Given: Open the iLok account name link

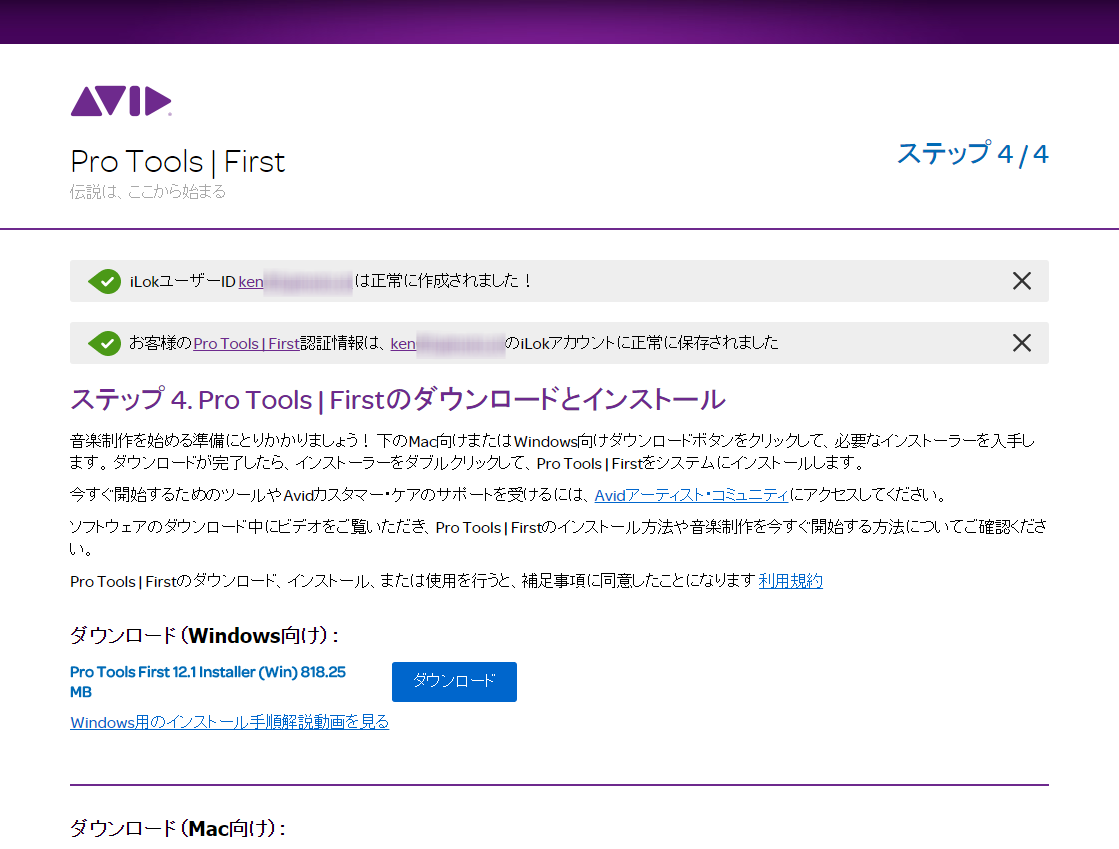Looking at the screenshot, I should pyautogui.click(x=447, y=344).
